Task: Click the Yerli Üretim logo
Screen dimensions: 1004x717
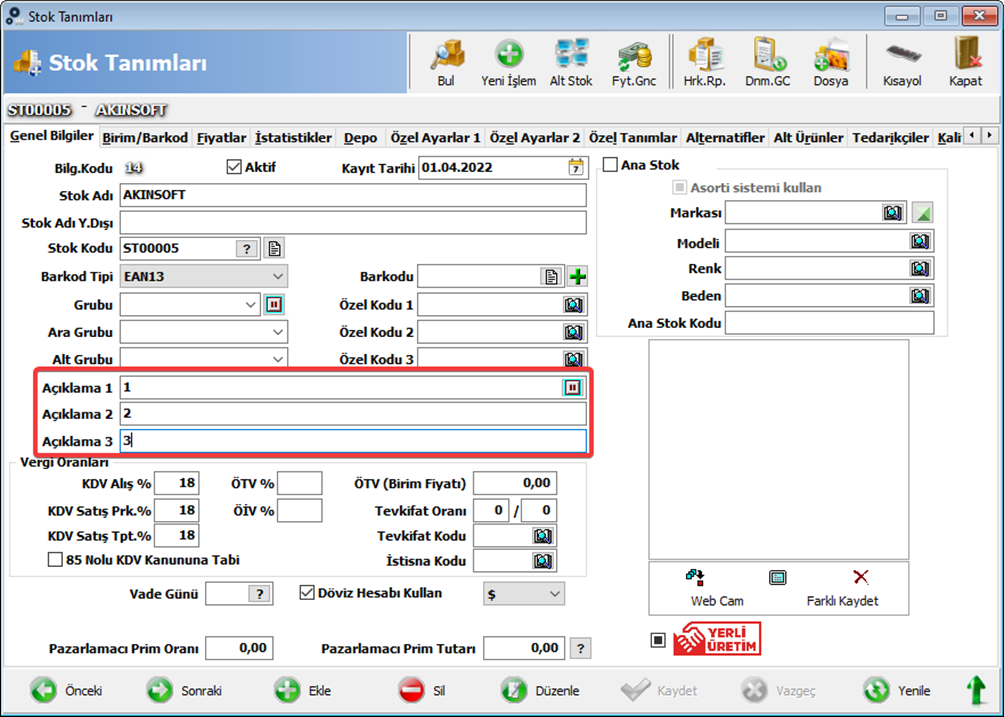Action: pyautogui.click(x=717, y=639)
